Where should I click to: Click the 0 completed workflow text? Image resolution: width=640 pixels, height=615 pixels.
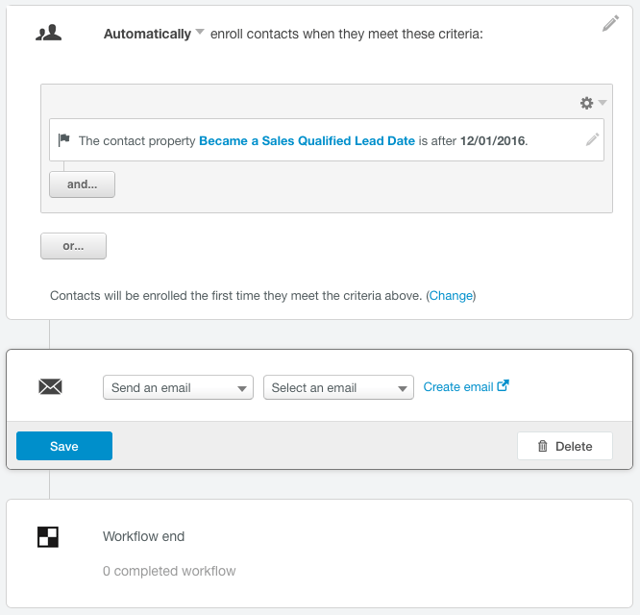169,571
